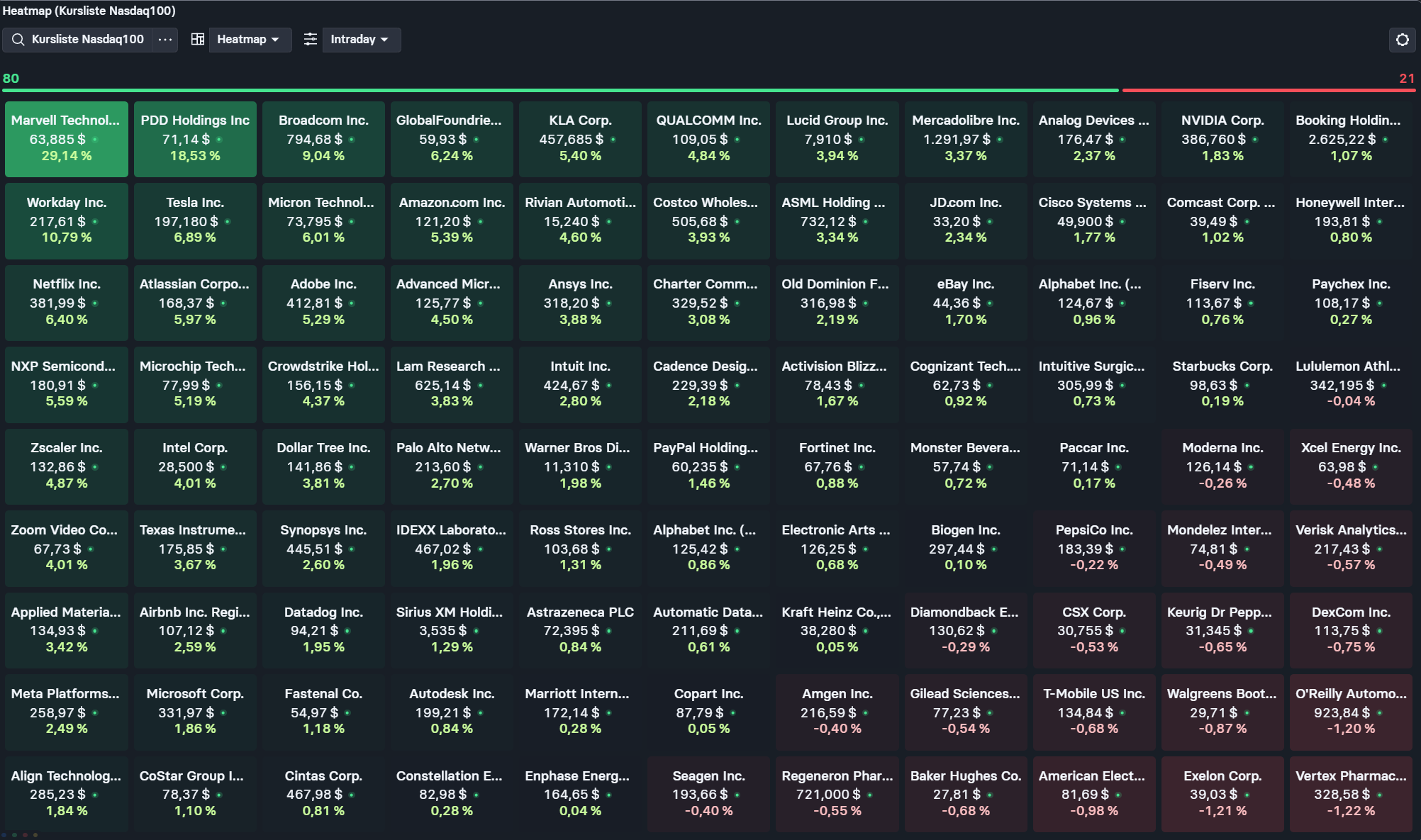
Task: Open the Lululemon Athletica tile
Action: pos(1351,385)
